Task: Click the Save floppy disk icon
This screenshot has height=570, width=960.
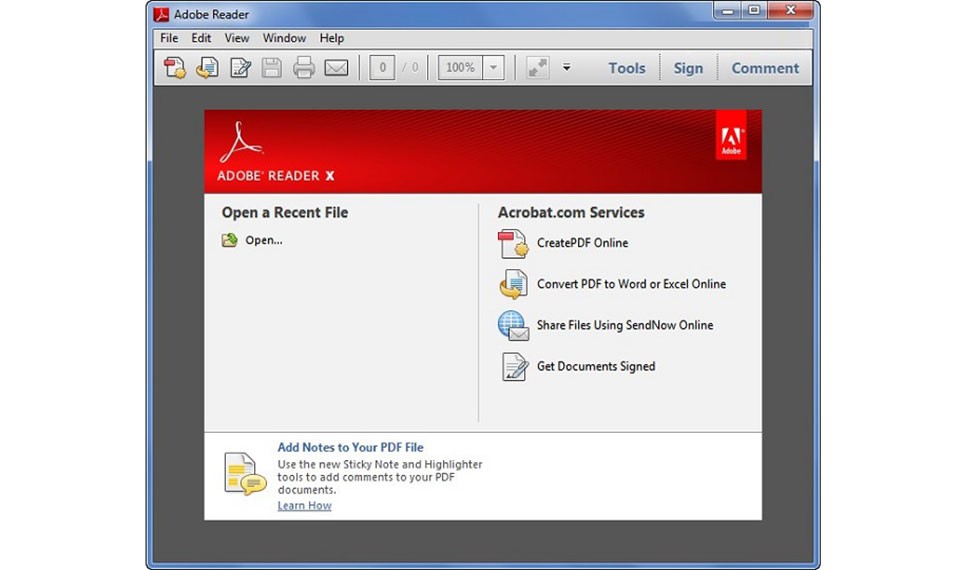Action: (x=272, y=67)
